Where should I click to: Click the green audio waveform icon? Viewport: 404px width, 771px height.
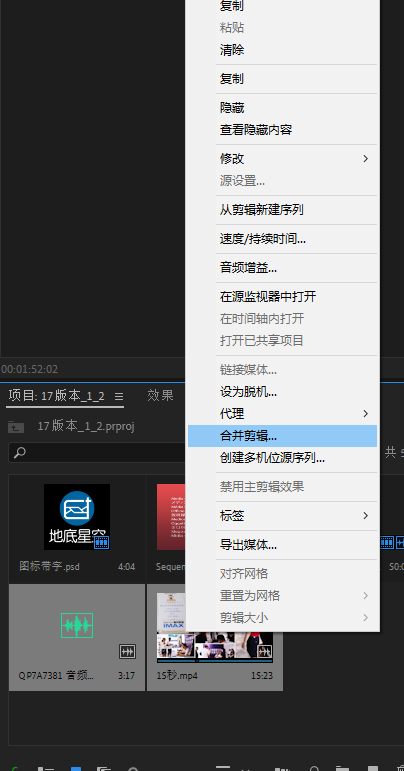pyautogui.click(x=77, y=625)
